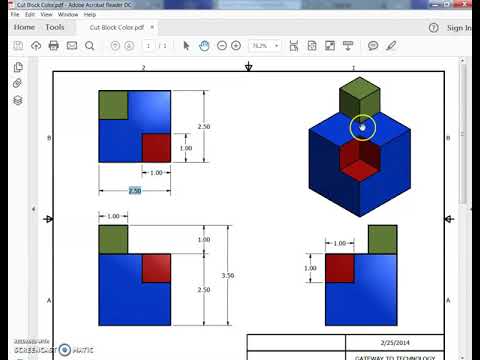This screenshot has height=360, width=480.
Task: Click the fit width scrolling icon
Action: pos(294,46)
